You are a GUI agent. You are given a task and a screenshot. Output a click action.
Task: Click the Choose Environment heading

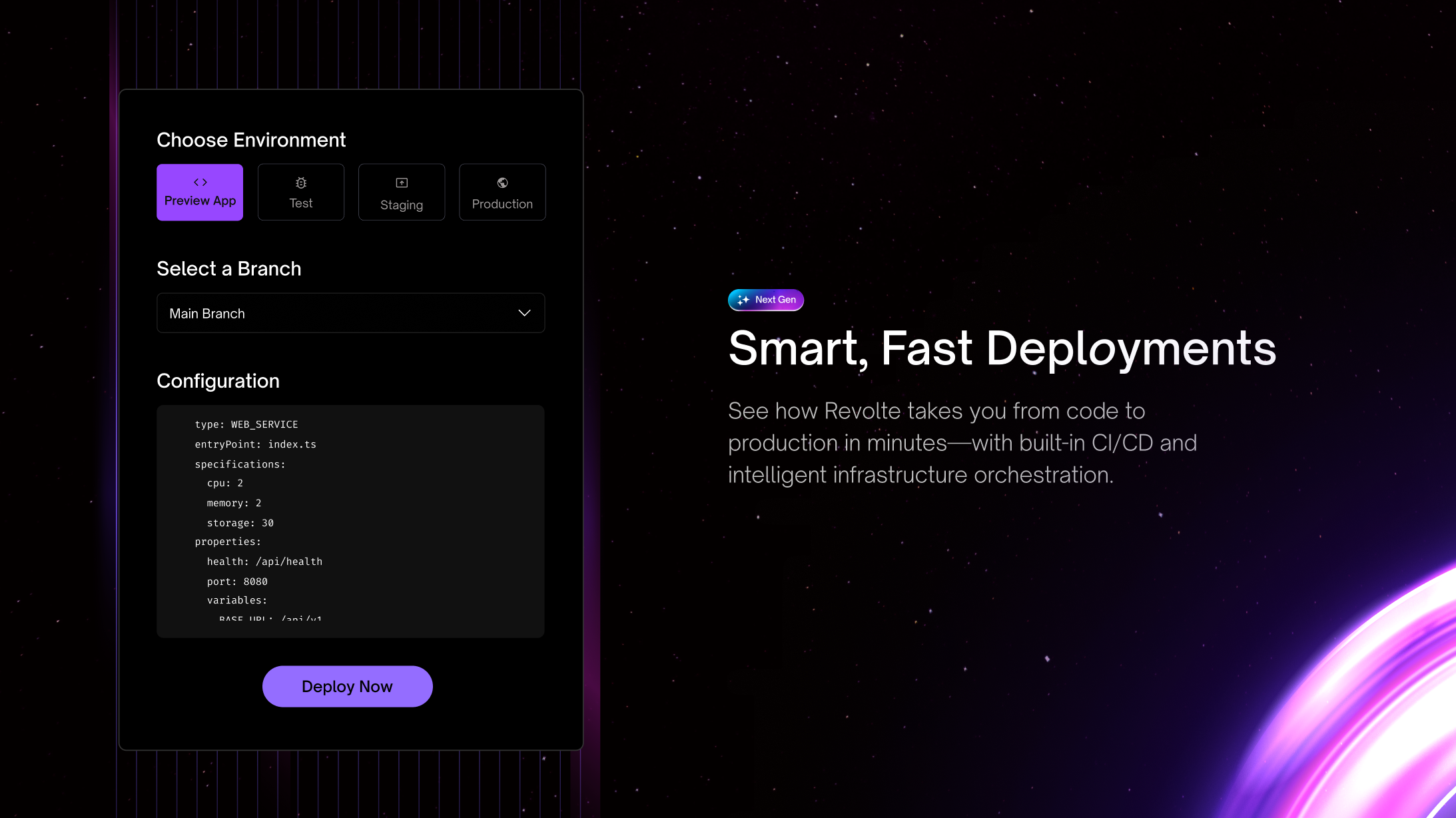tap(251, 140)
